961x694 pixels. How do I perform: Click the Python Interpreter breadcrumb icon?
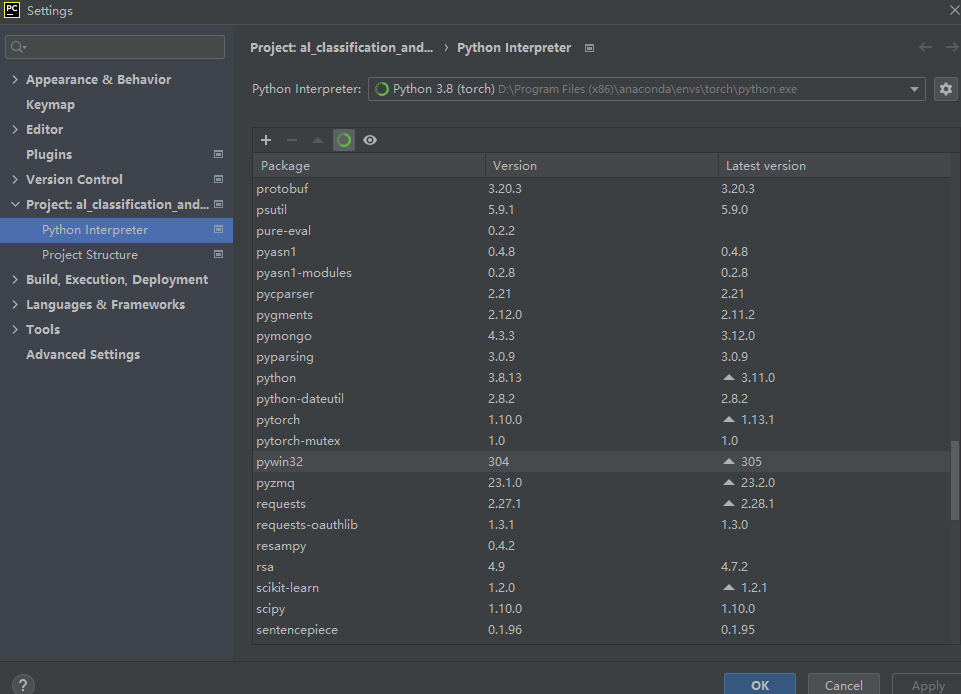point(589,47)
